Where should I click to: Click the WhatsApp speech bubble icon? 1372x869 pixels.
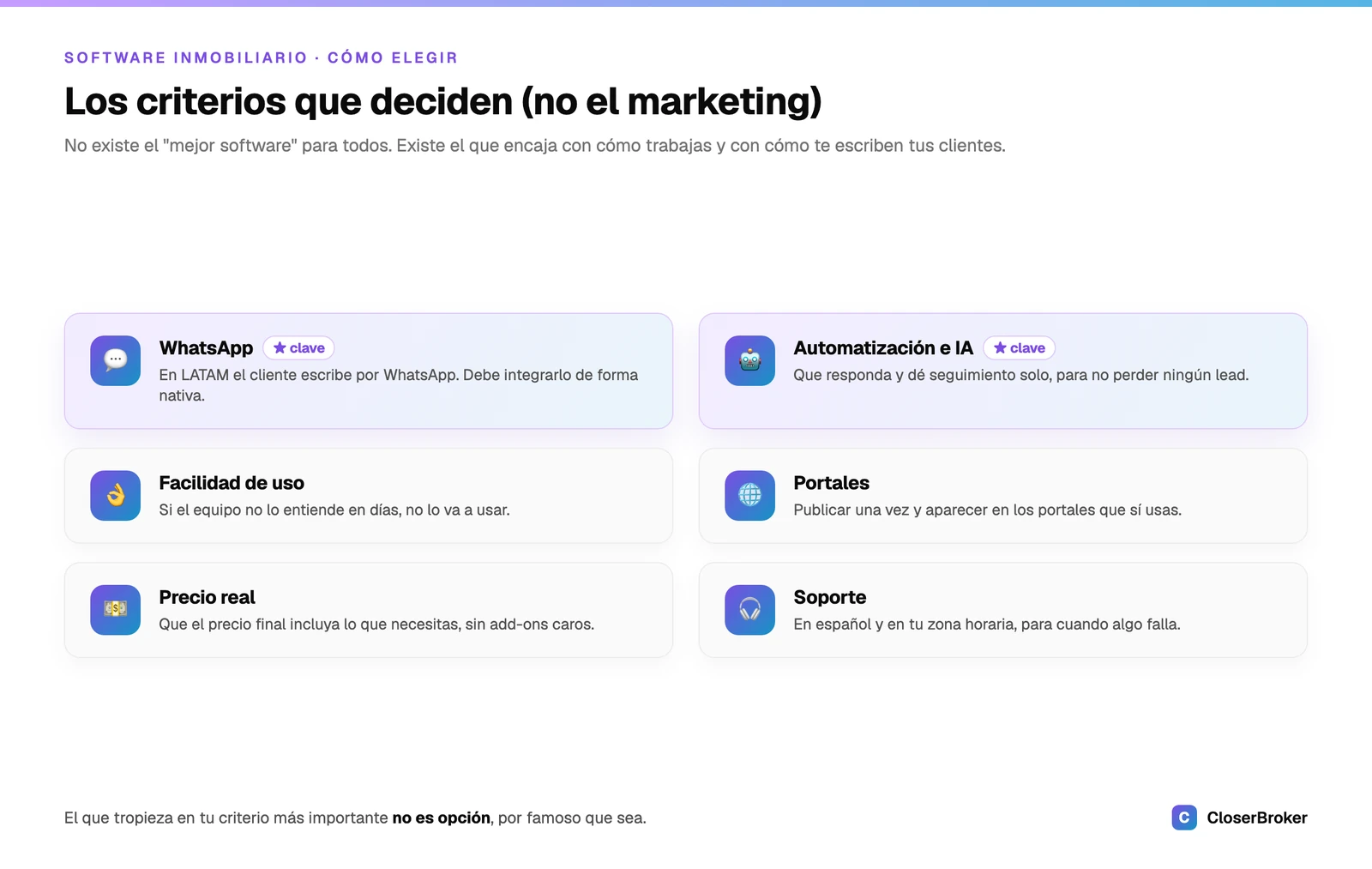116,360
